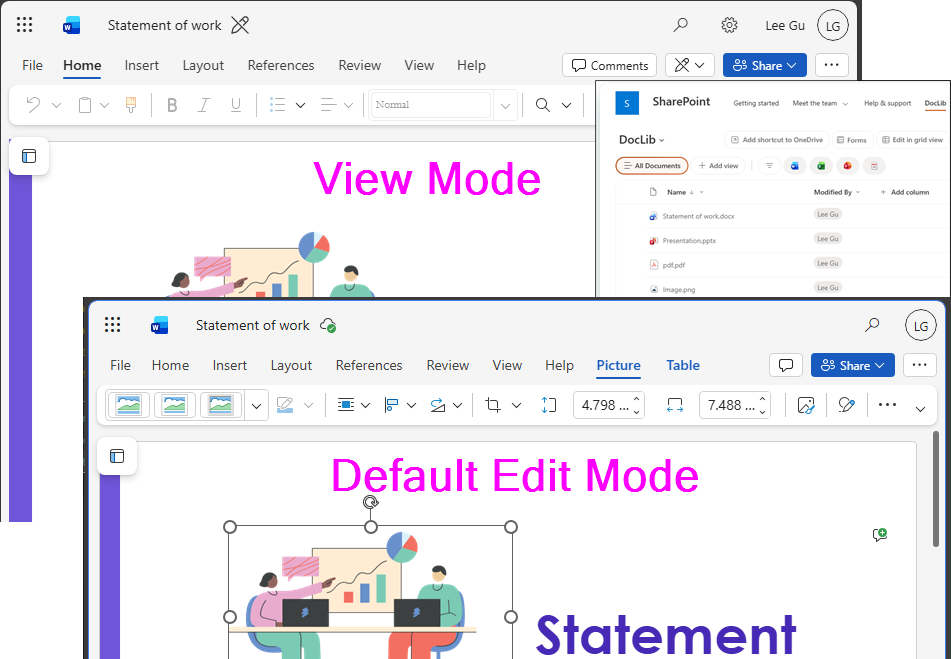The image size is (951, 659).
Task: Click Undo icon in View Mode toolbar
Action: pyautogui.click(x=33, y=105)
